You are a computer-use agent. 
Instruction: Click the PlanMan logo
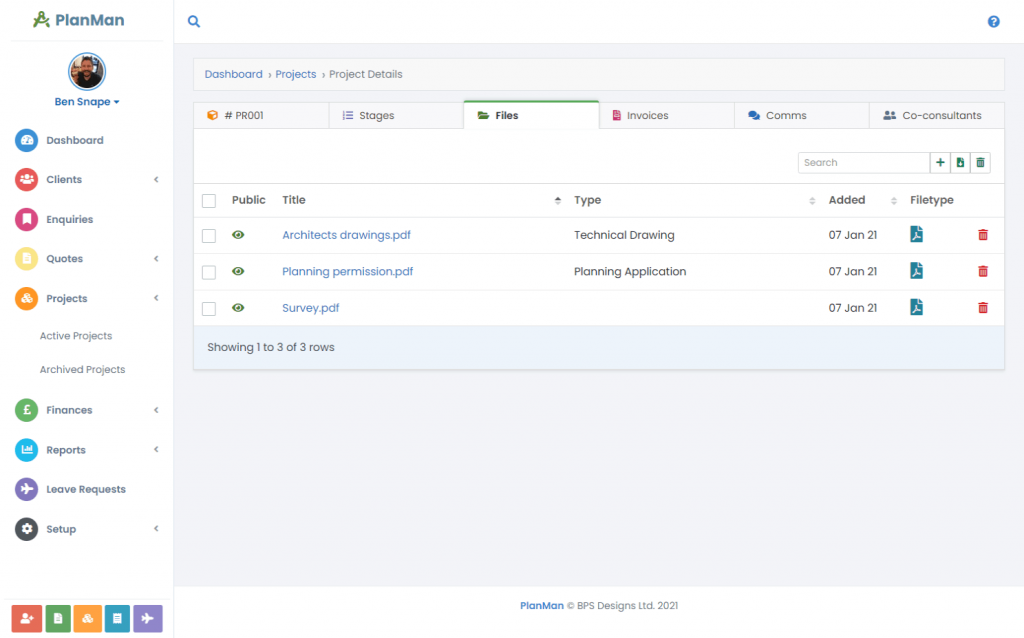pyautogui.click(x=78, y=20)
